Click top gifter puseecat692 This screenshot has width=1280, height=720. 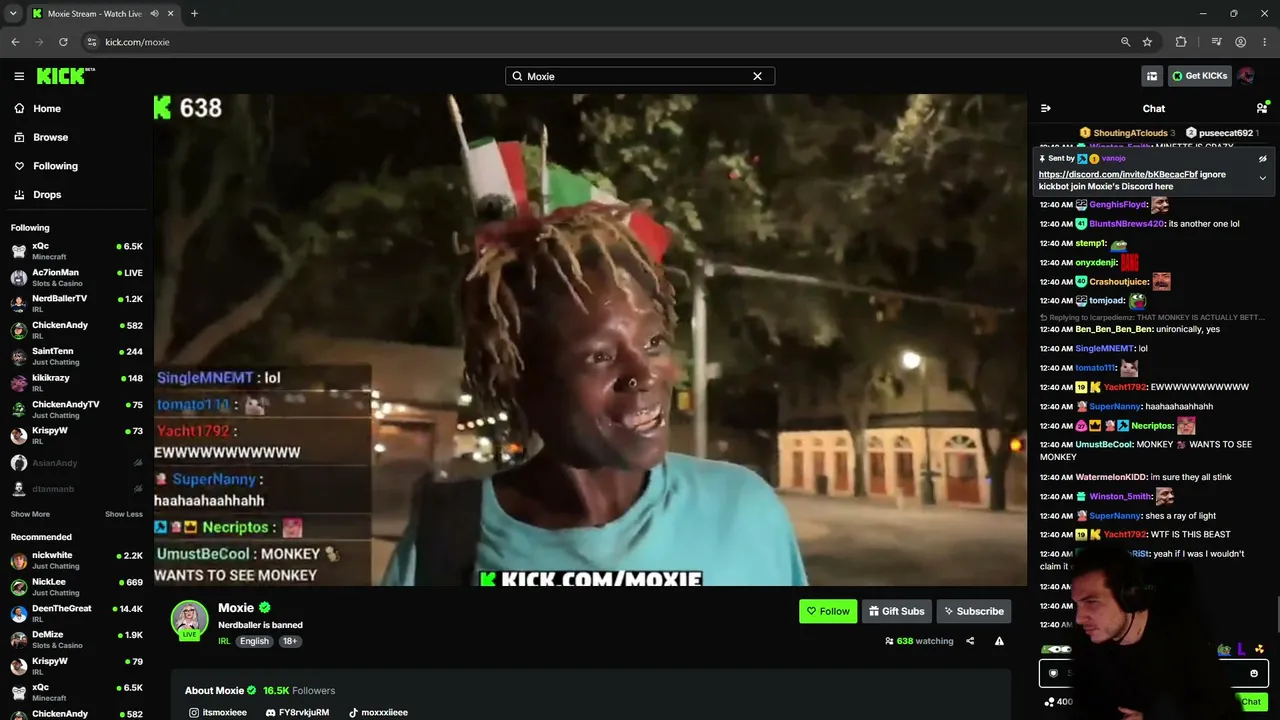pos(1226,133)
